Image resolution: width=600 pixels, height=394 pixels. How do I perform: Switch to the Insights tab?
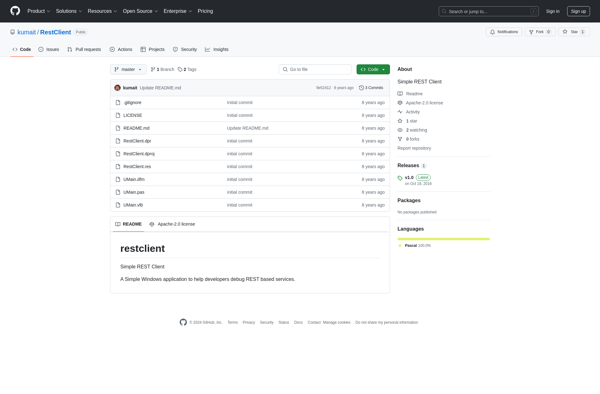pos(217,49)
